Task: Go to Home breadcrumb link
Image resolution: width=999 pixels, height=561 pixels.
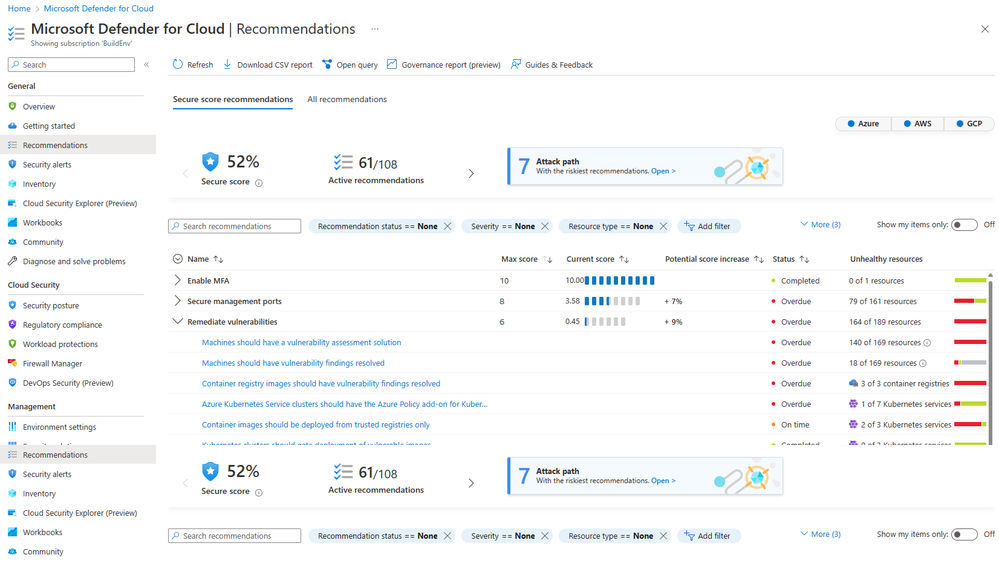Action: (18, 8)
